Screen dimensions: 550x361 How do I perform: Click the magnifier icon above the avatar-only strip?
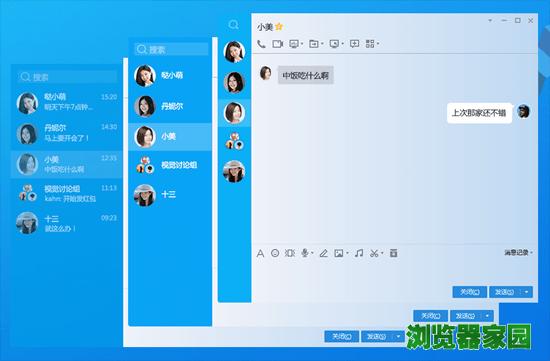[x=233, y=25]
